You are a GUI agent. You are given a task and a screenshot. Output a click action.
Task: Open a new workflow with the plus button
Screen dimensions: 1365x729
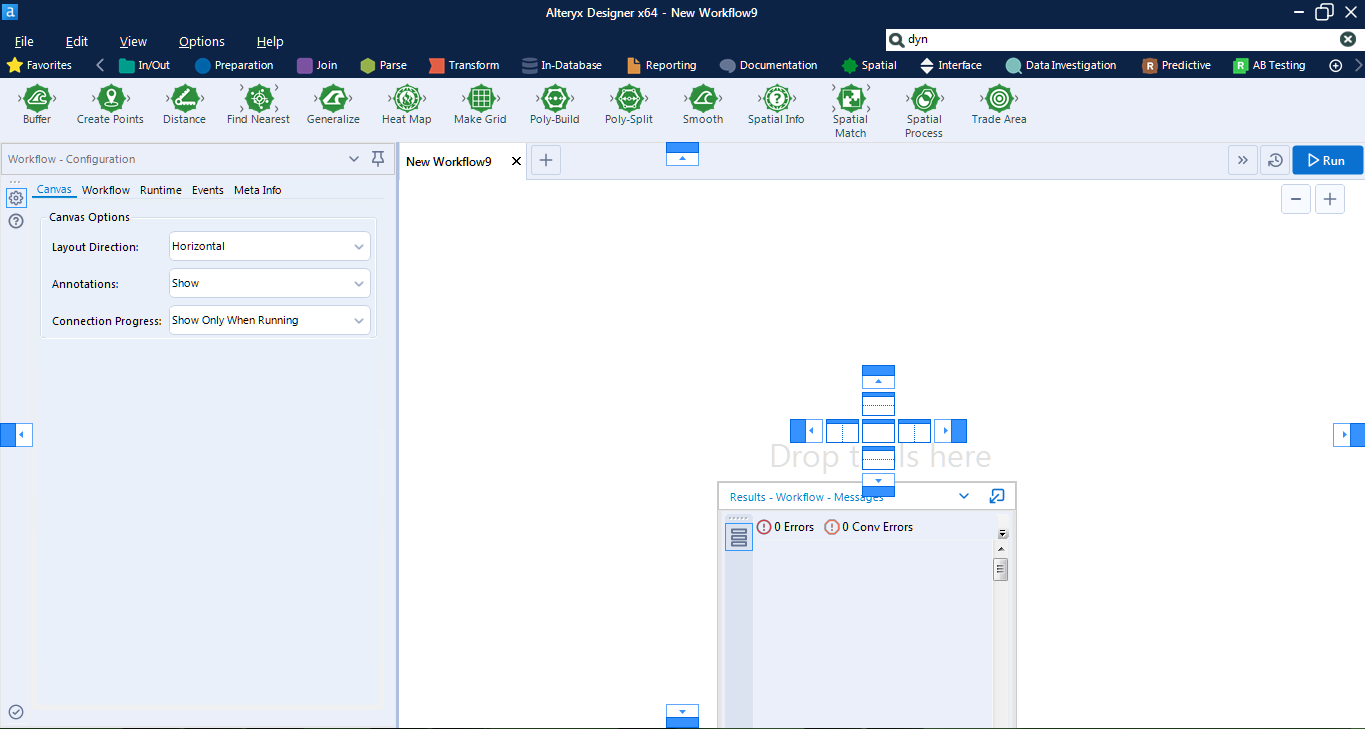coord(545,160)
